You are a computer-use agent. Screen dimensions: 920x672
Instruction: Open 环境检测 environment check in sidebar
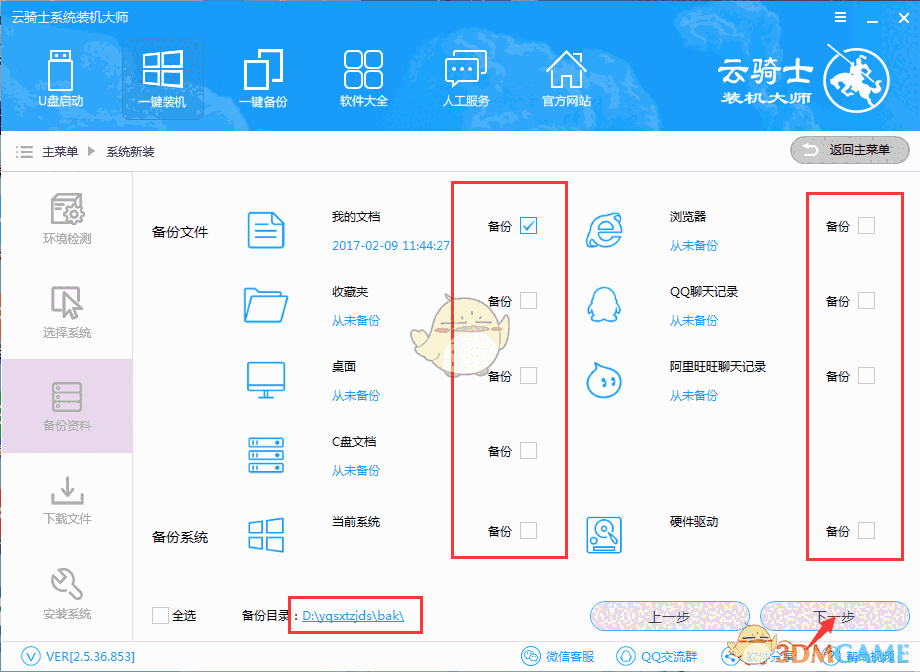(66, 220)
